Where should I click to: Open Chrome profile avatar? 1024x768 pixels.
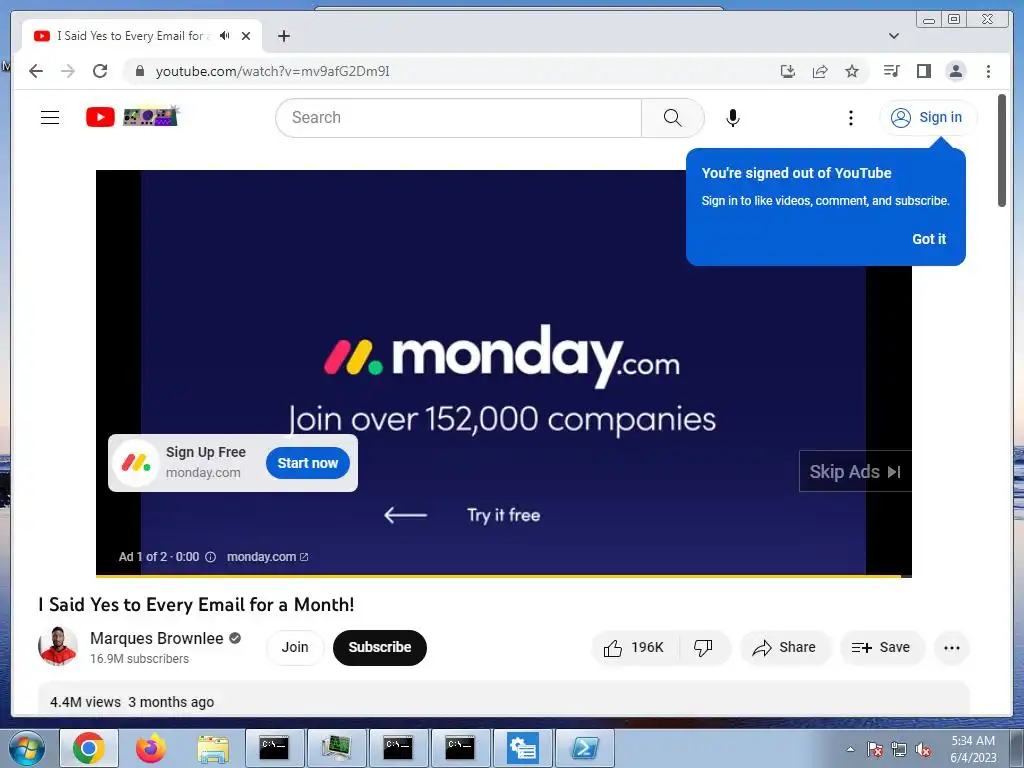coord(955,71)
